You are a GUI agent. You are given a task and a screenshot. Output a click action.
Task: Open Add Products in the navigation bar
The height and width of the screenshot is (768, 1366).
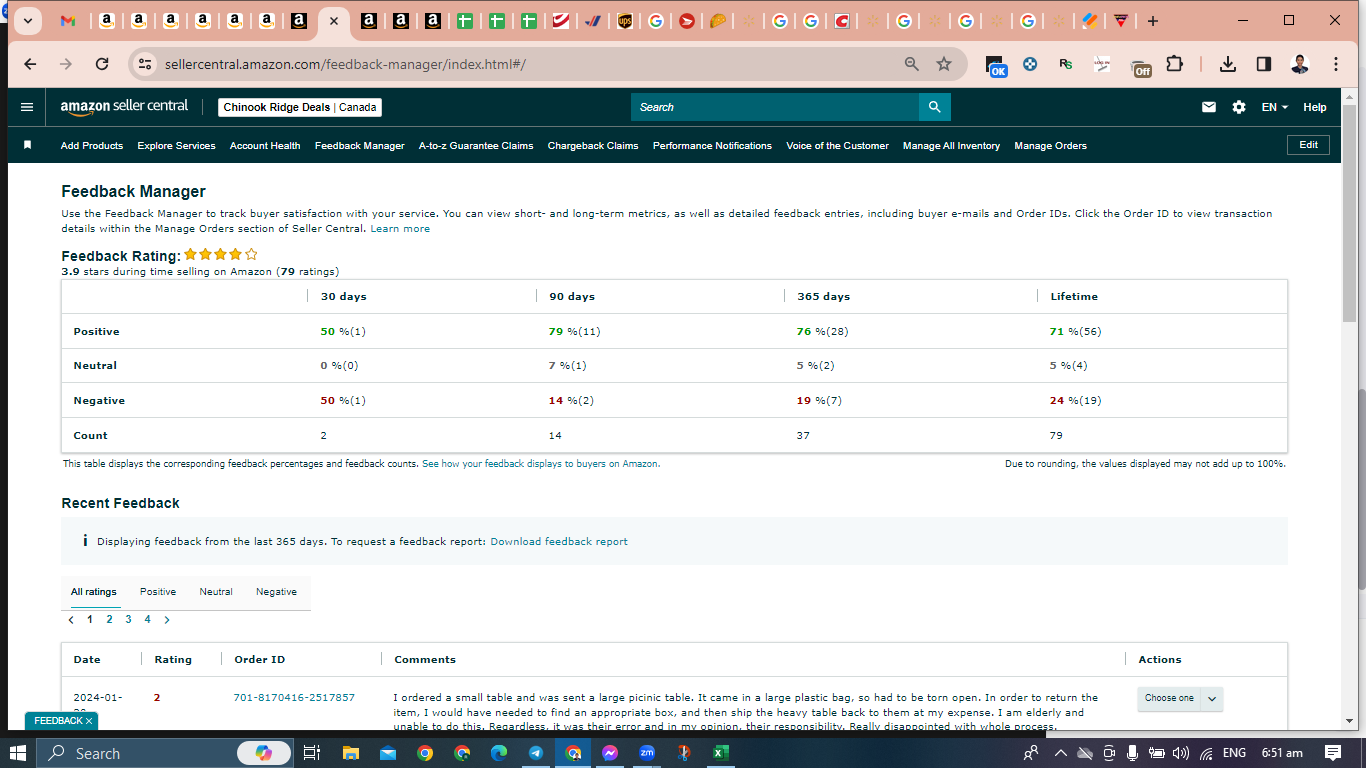point(92,146)
